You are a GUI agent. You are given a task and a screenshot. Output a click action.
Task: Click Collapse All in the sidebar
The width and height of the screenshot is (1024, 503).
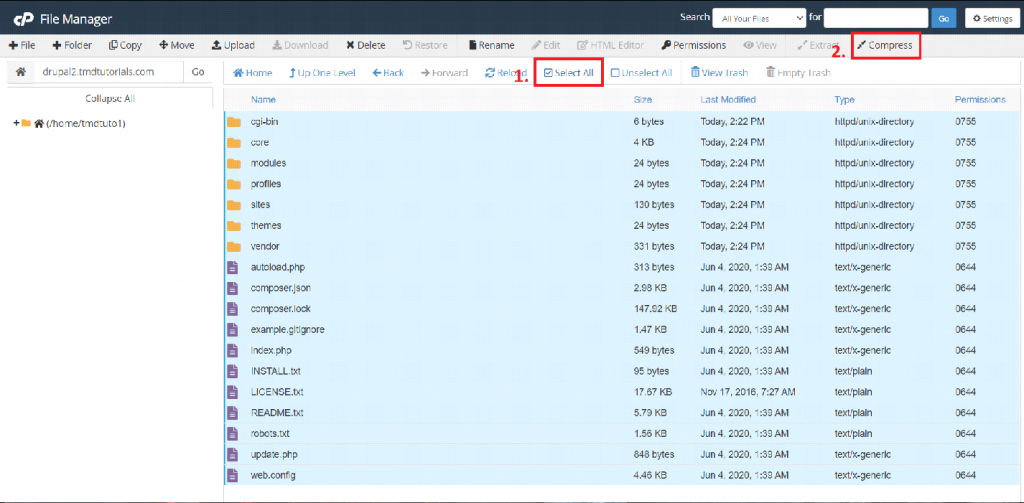(x=109, y=99)
